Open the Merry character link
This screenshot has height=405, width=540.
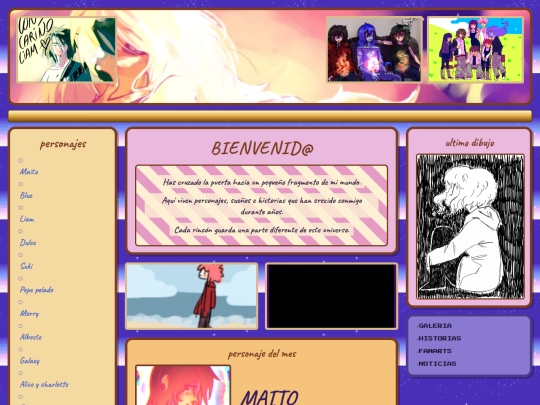[29, 313]
